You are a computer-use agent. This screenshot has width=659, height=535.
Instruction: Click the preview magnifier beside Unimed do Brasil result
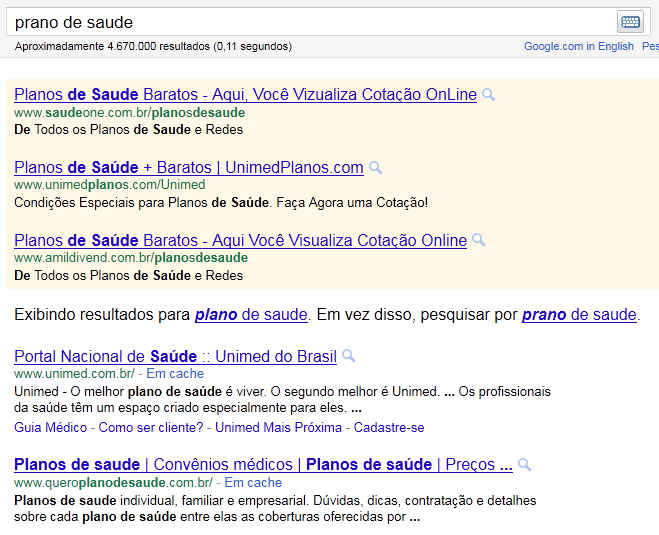[x=348, y=356]
